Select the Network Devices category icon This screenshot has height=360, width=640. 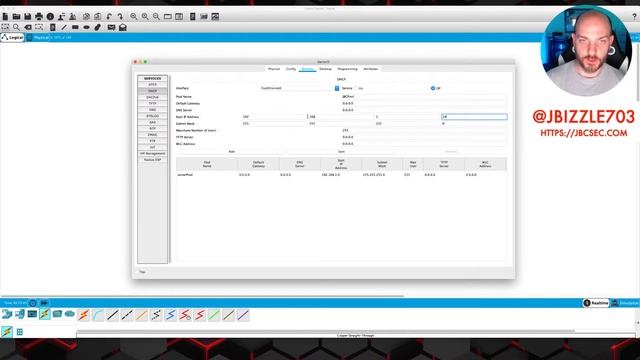(7, 314)
